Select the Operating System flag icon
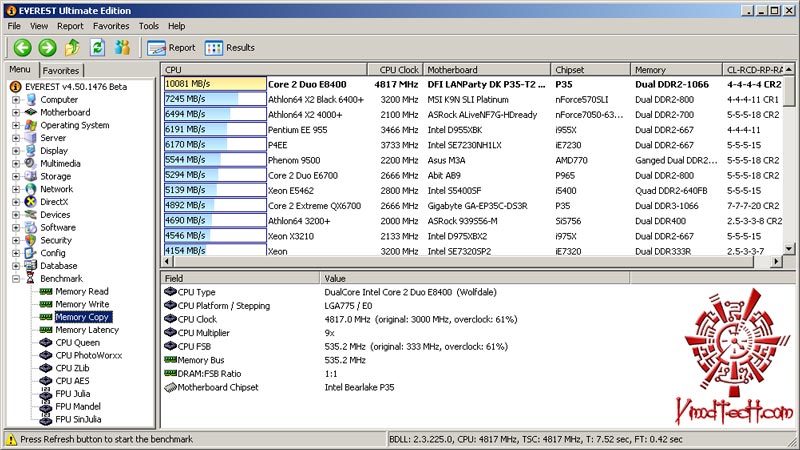 [32, 125]
